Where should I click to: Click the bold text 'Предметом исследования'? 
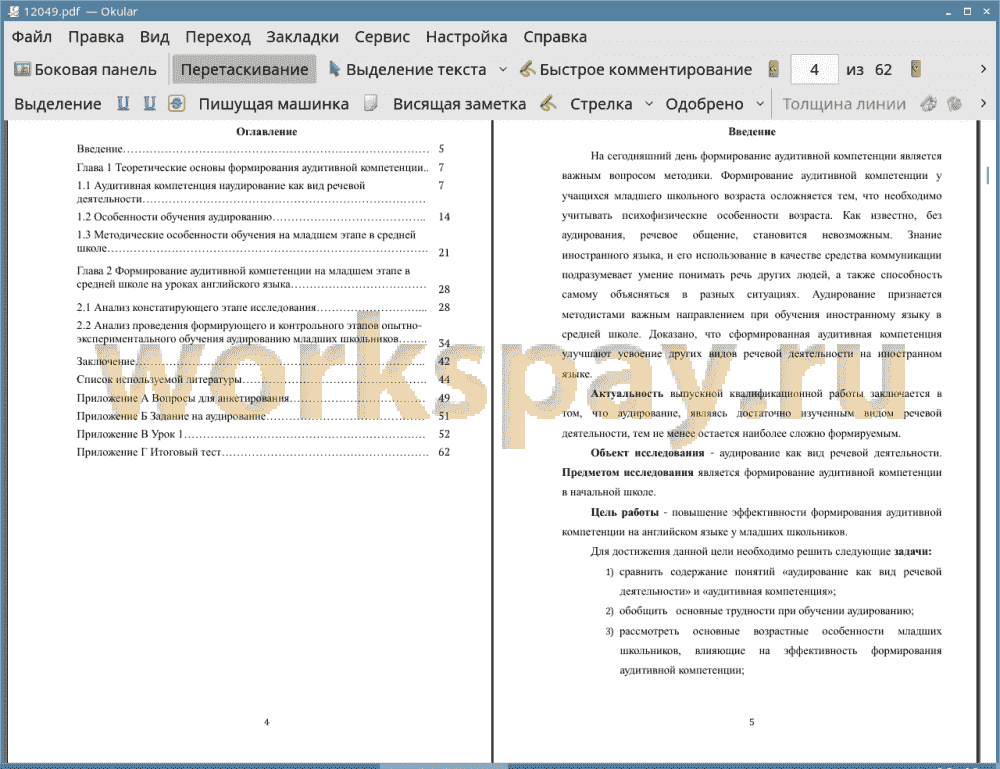pyautogui.click(x=628, y=472)
